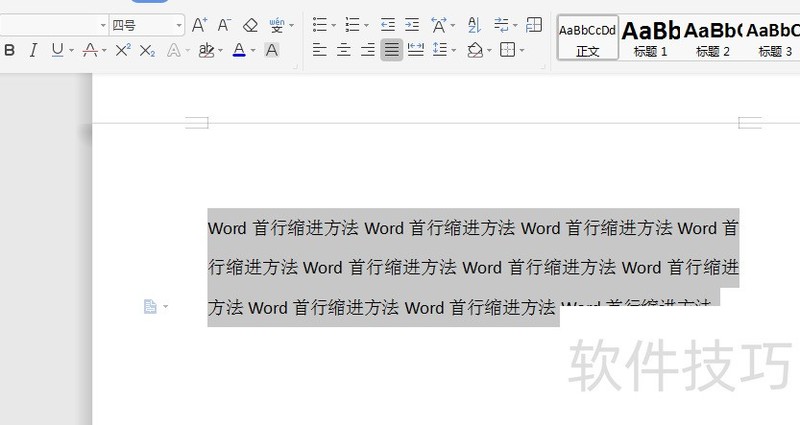
Task: Open borders dropdown arrow
Action: tap(522, 50)
